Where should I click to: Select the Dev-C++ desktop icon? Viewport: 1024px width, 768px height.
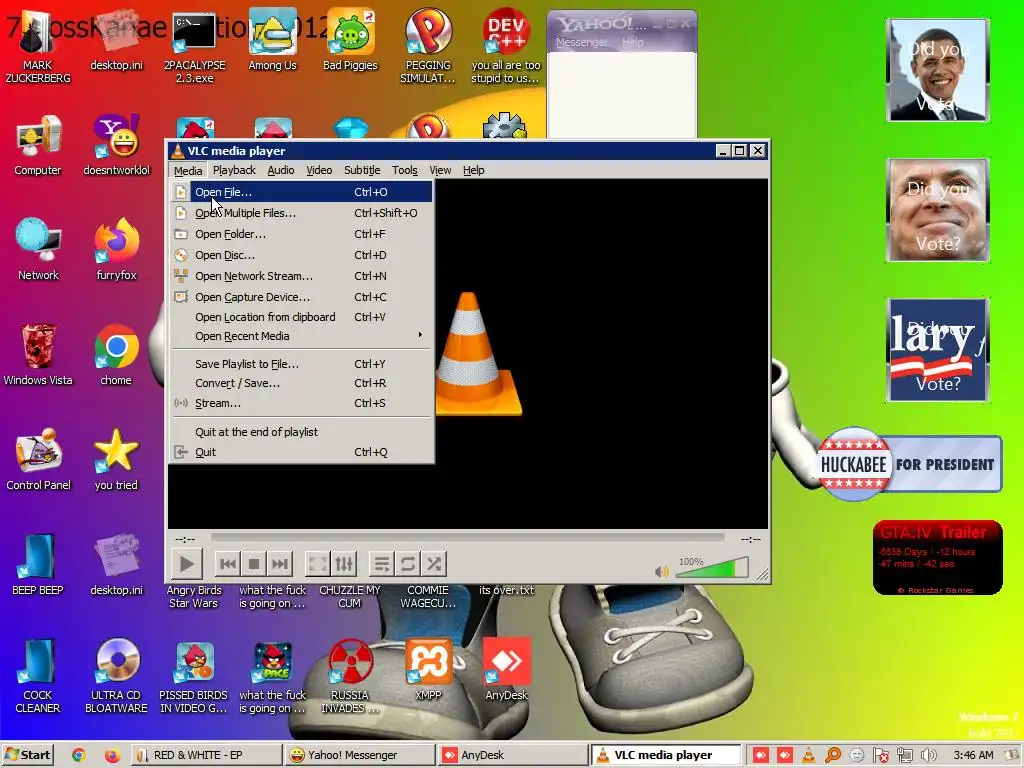506,46
